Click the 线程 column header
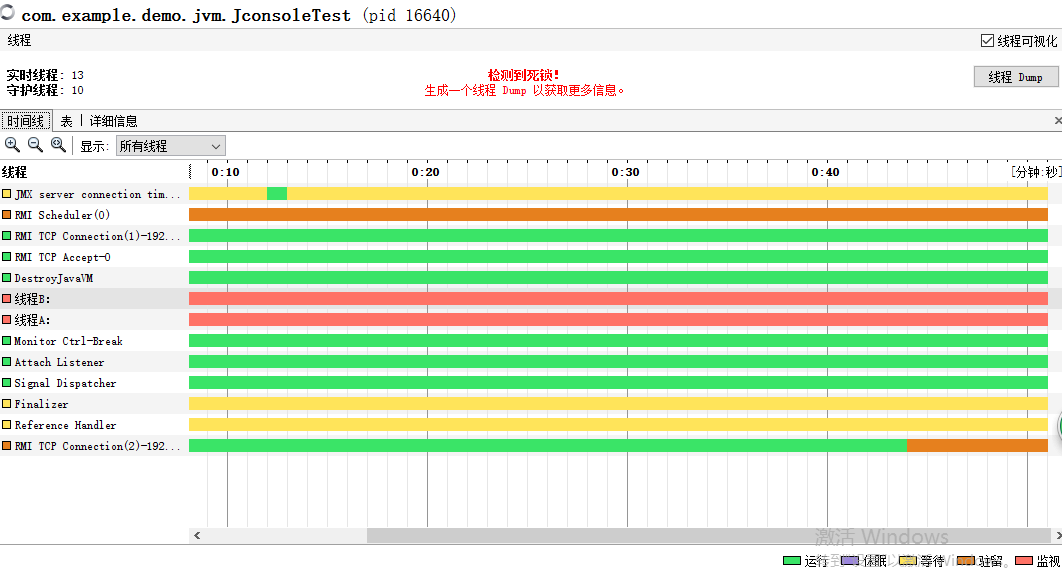 click(x=14, y=172)
